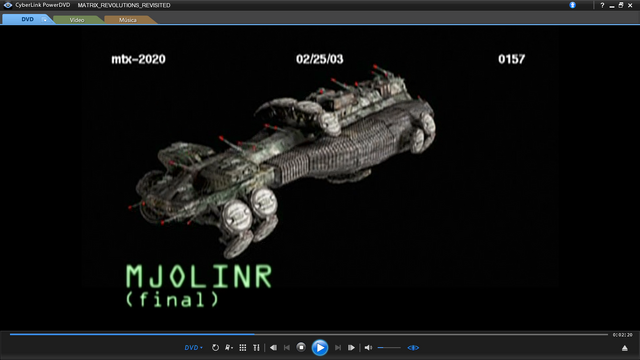
Task: Click the repeat playback icon
Action: [215, 348]
